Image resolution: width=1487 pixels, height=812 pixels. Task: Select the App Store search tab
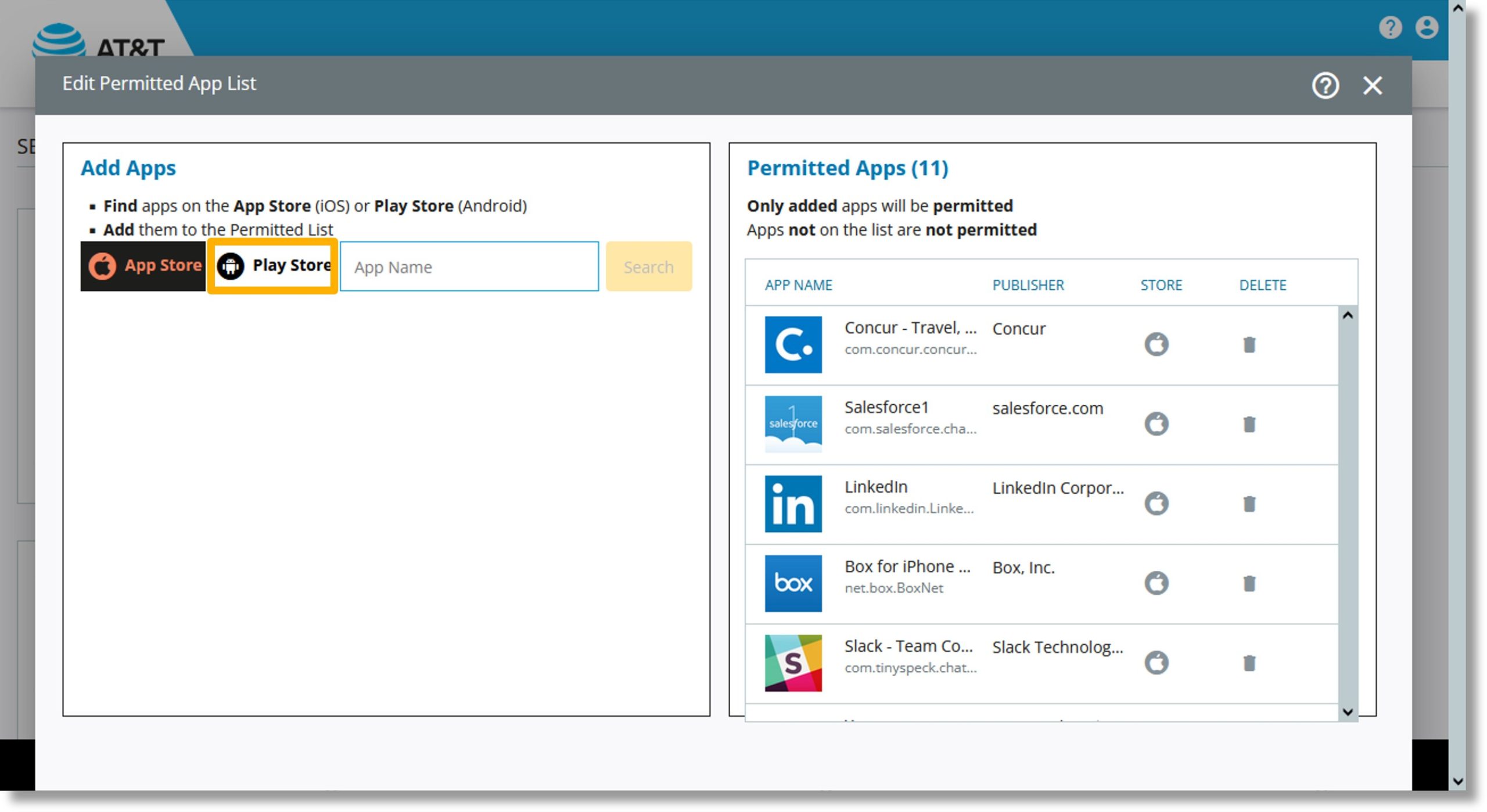point(143,265)
